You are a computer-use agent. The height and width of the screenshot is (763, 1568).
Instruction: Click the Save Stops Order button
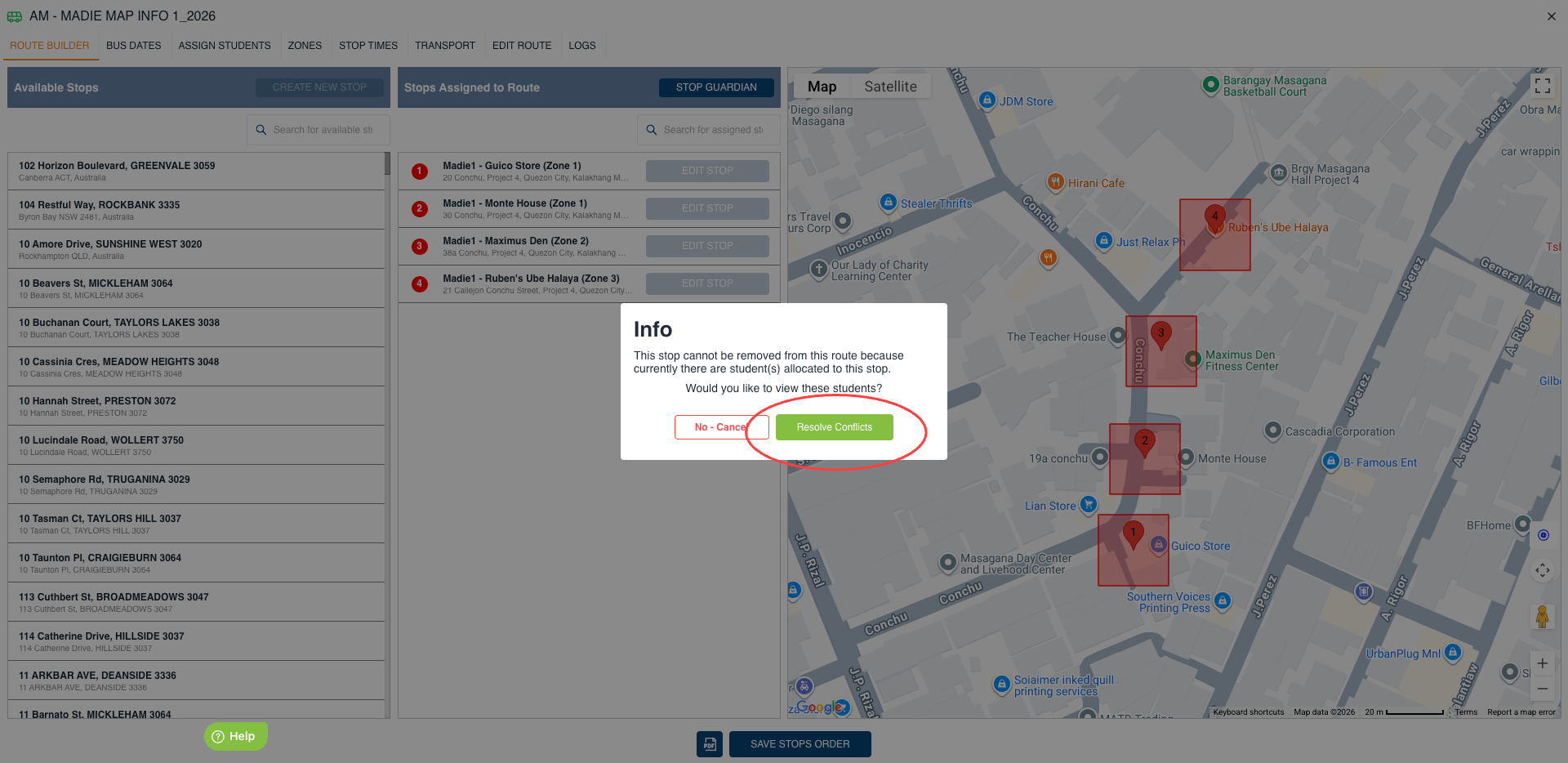(x=800, y=744)
